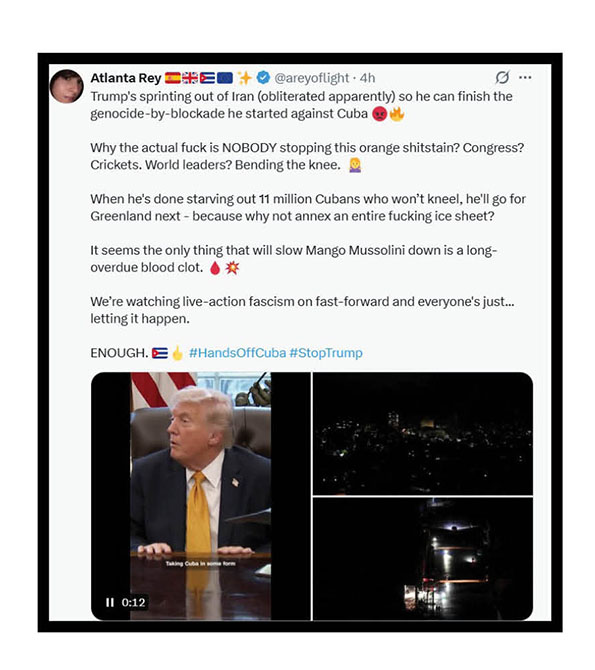Screen dimensions: 595x670
Task: Open the three-dot more options menu
Action: [x=525, y=77]
